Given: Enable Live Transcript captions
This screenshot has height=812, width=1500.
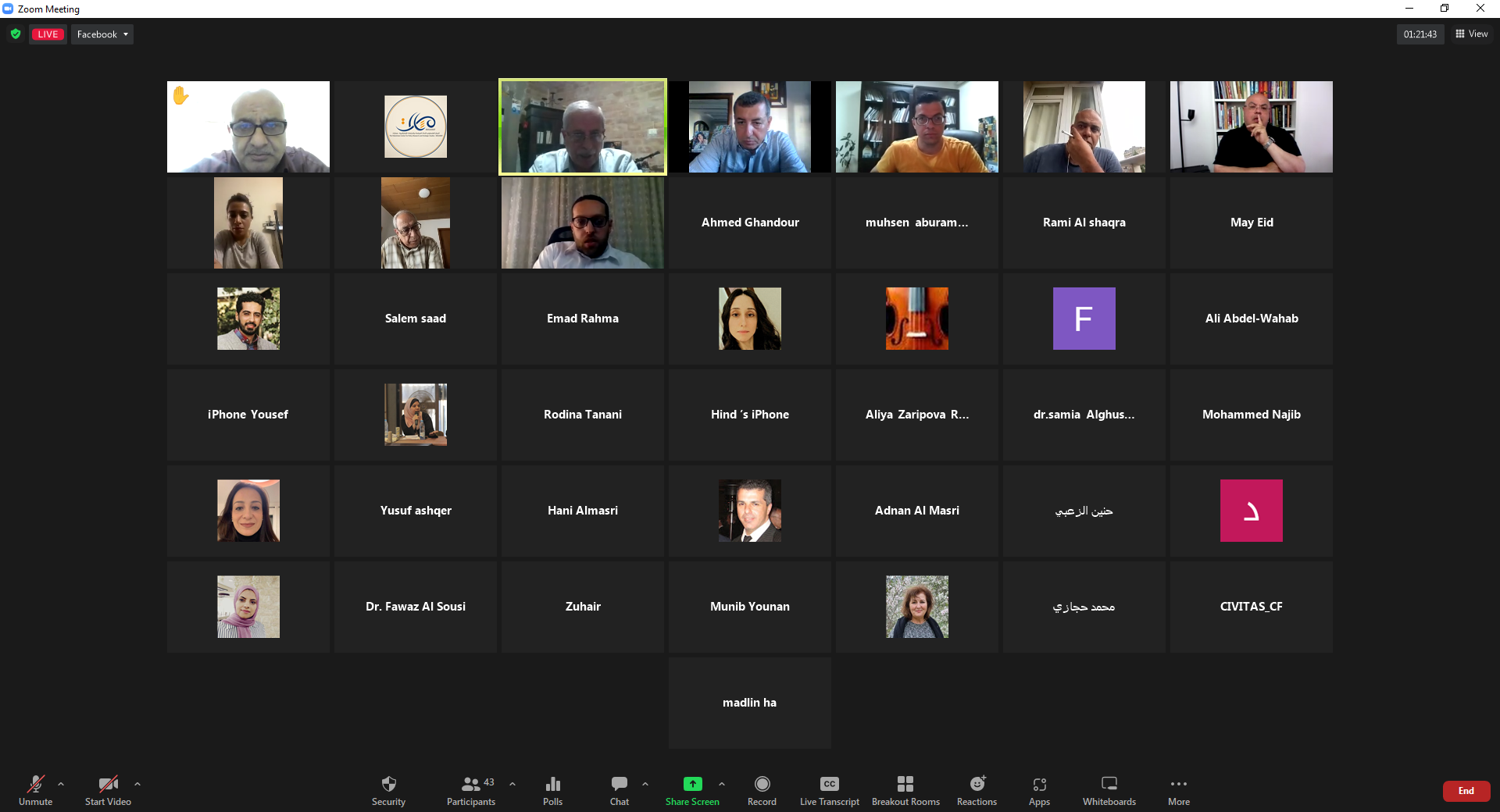Looking at the screenshot, I should 829,789.
